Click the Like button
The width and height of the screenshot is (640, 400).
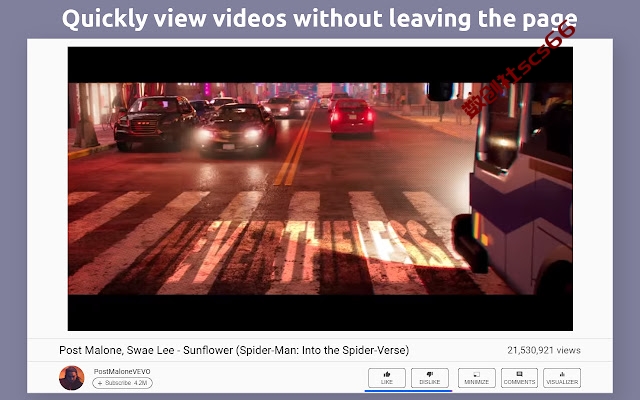tap(387, 378)
